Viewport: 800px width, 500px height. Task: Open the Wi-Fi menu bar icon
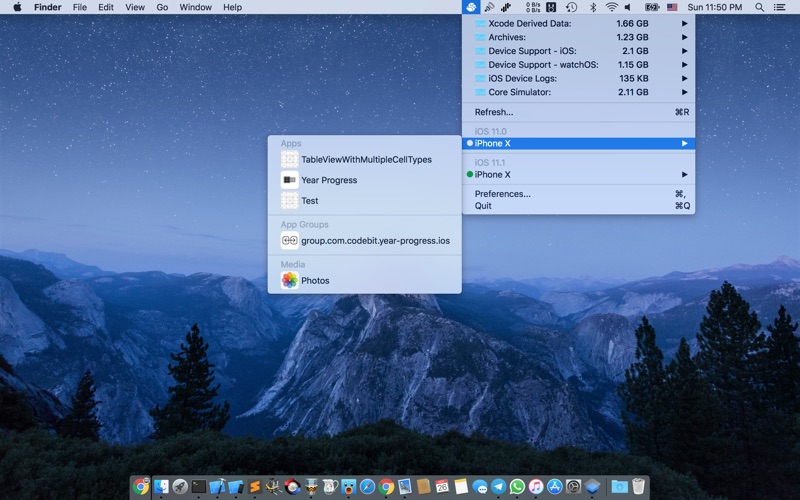pos(611,7)
